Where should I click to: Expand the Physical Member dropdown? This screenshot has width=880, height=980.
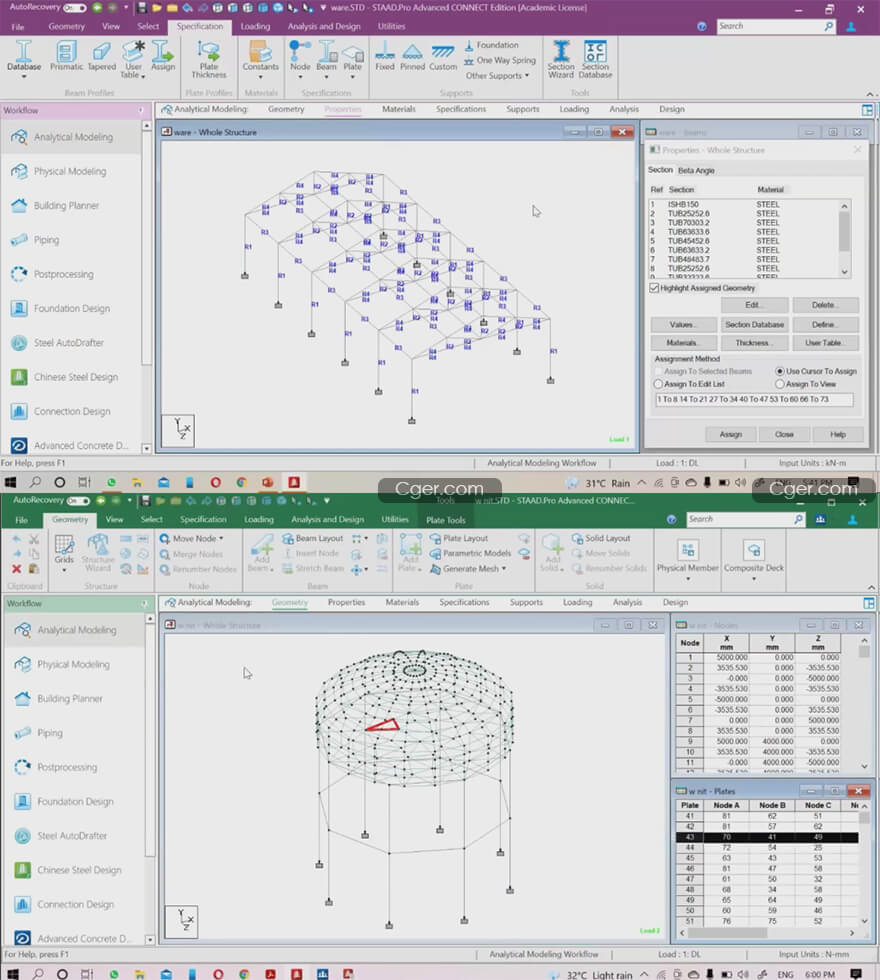point(688,579)
